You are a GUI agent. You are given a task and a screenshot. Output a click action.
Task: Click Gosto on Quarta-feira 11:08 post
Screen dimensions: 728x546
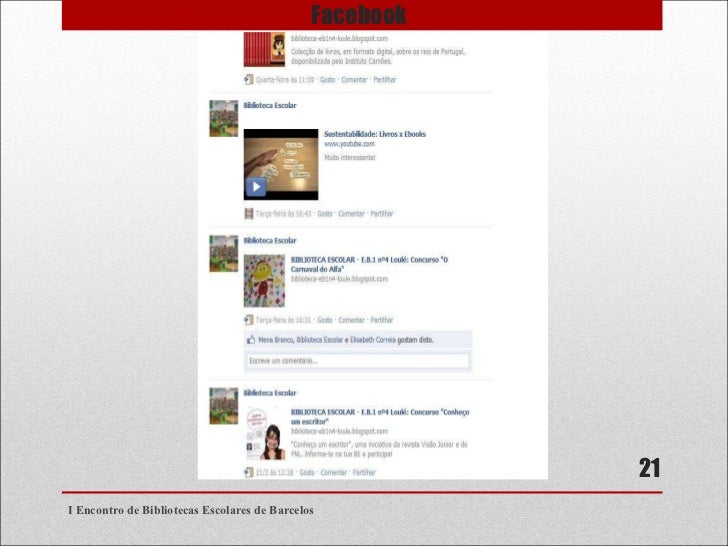coord(327,80)
